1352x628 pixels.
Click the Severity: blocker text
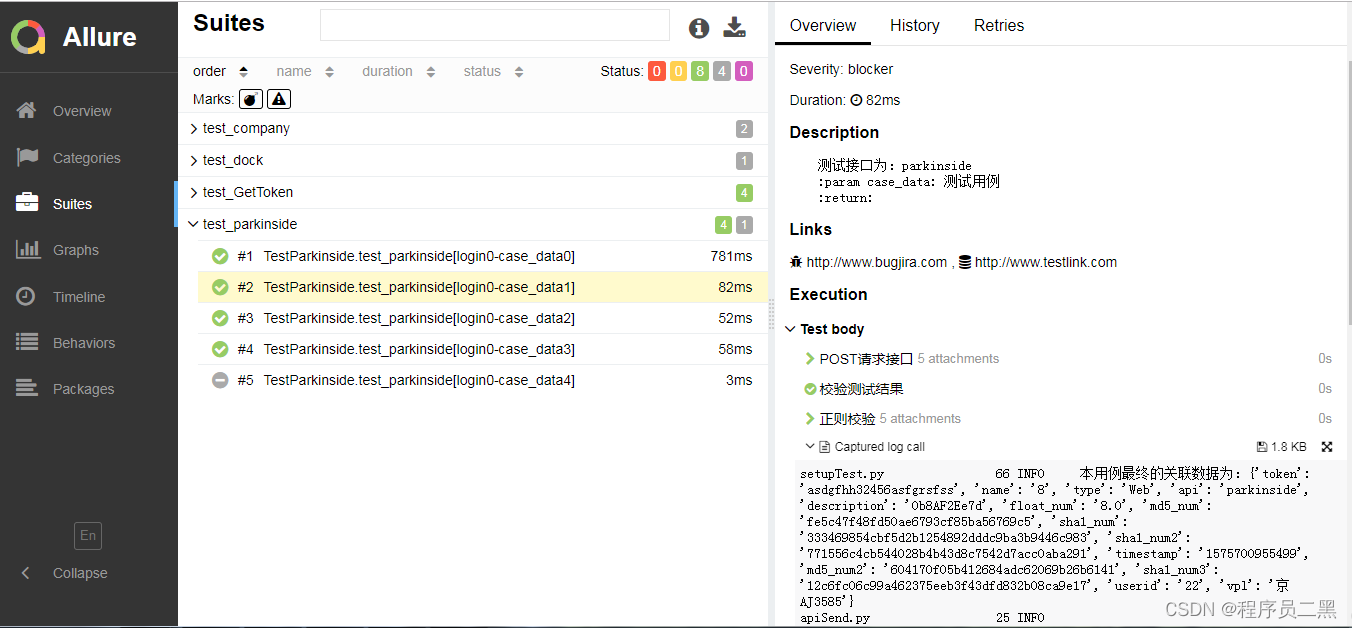[x=841, y=69]
